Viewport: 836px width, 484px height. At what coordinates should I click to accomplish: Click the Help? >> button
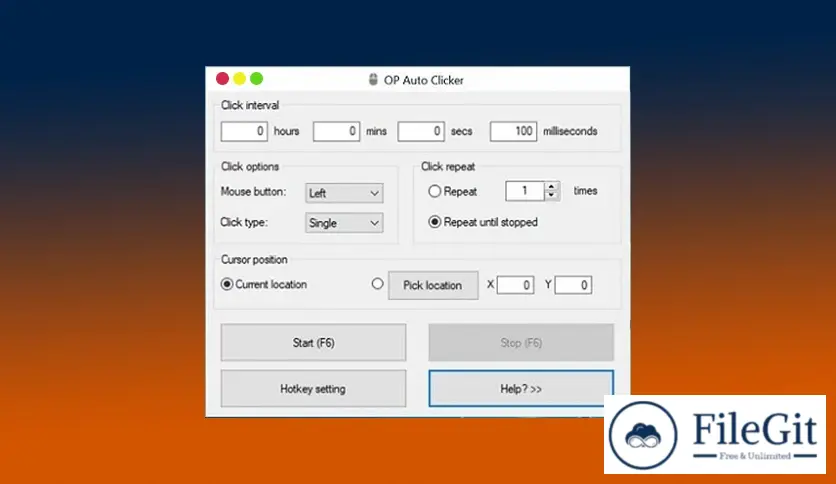point(520,388)
